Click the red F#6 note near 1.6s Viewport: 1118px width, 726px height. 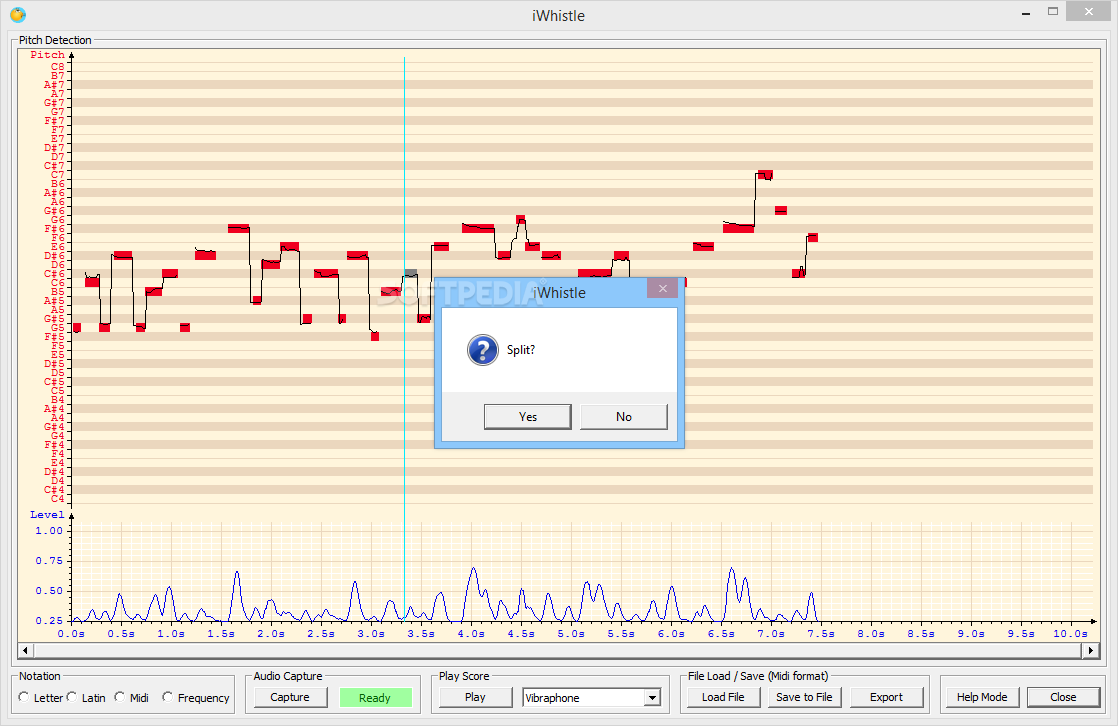point(239,228)
